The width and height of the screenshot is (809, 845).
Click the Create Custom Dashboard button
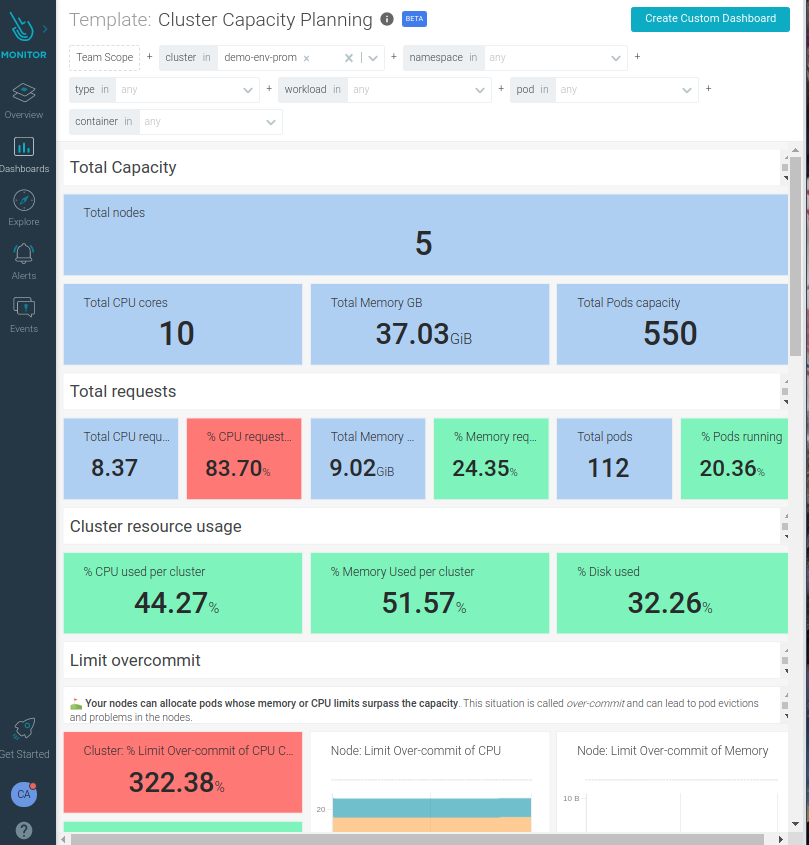coord(710,19)
